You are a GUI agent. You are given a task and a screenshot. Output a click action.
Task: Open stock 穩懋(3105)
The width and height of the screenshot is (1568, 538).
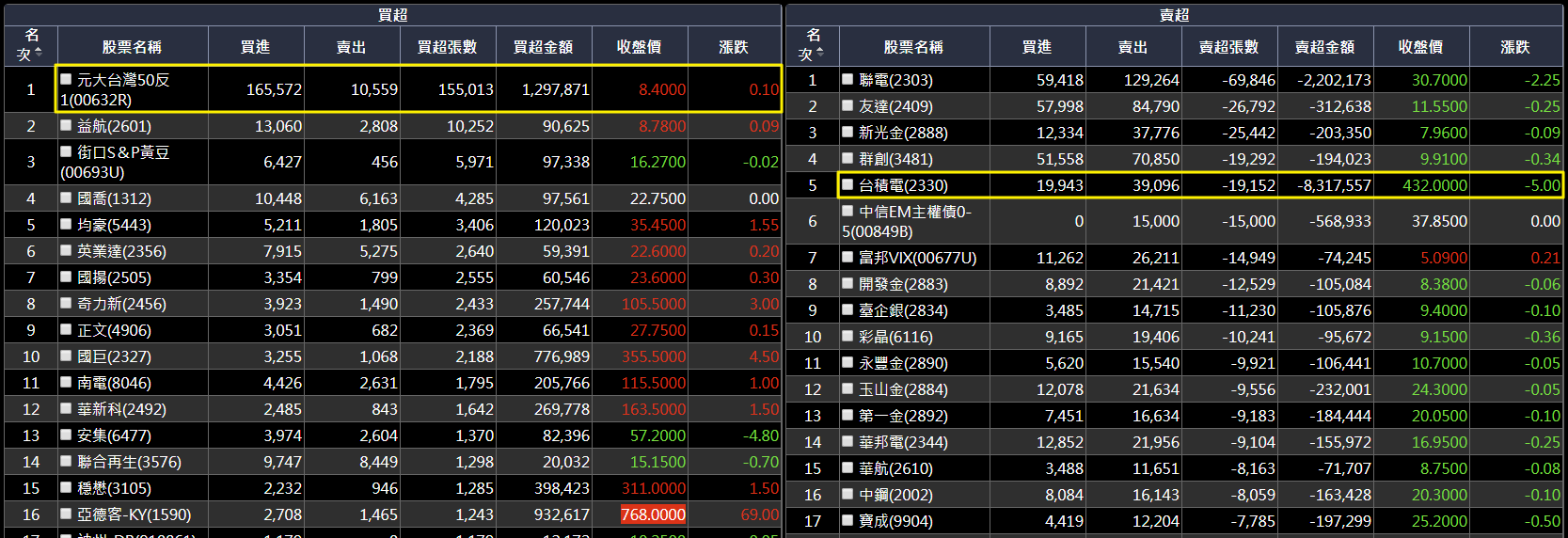(x=114, y=488)
